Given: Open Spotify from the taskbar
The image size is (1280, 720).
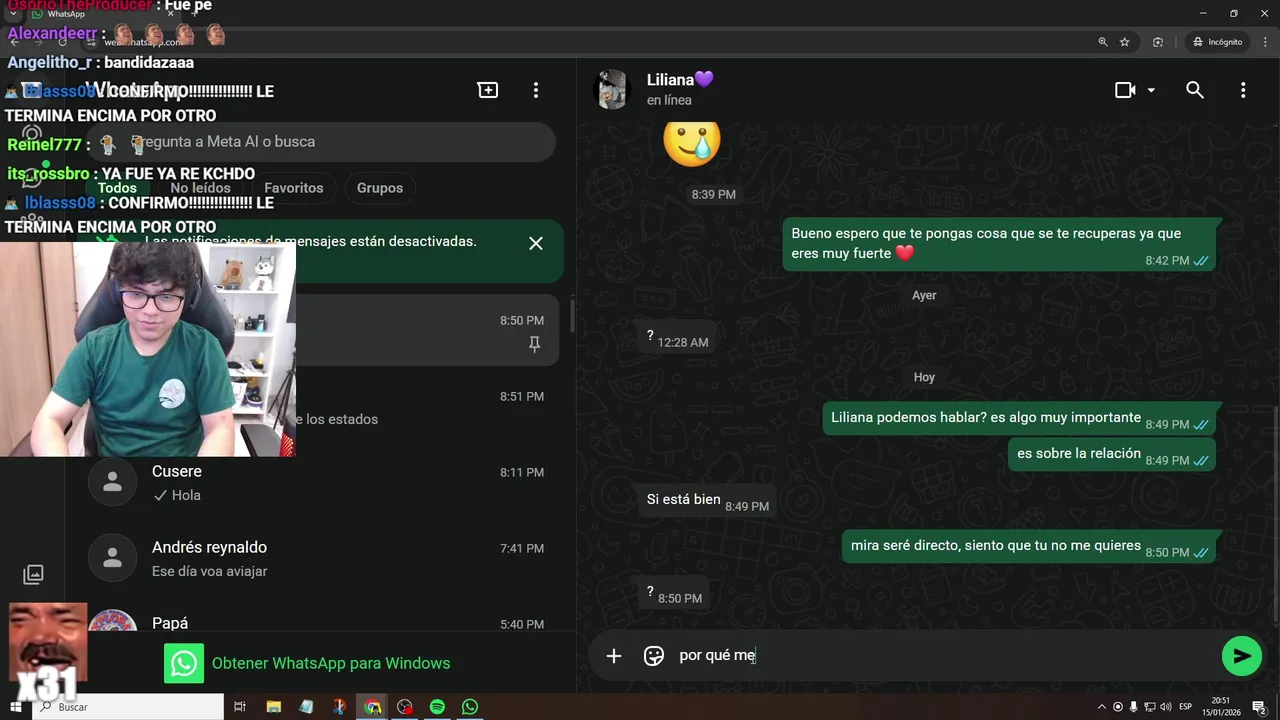Looking at the screenshot, I should (x=437, y=707).
